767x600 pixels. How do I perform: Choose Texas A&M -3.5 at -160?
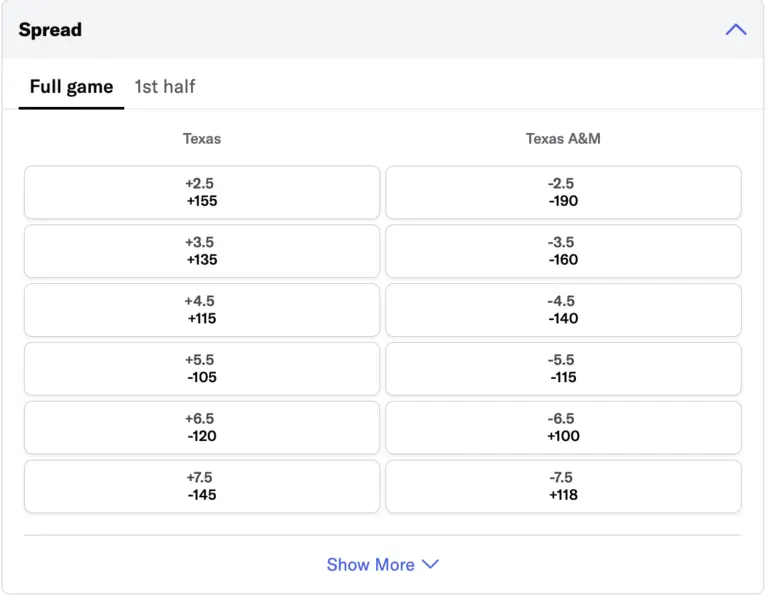coord(563,251)
